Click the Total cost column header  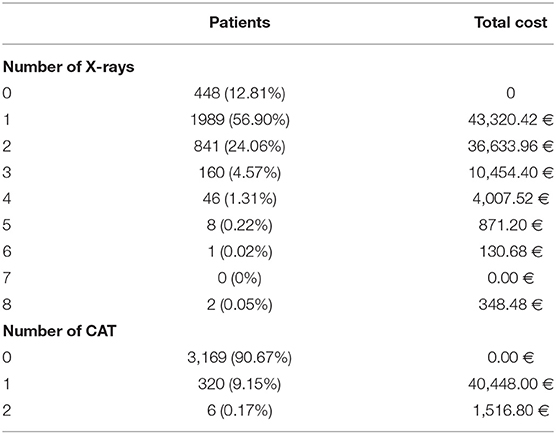coord(511,22)
